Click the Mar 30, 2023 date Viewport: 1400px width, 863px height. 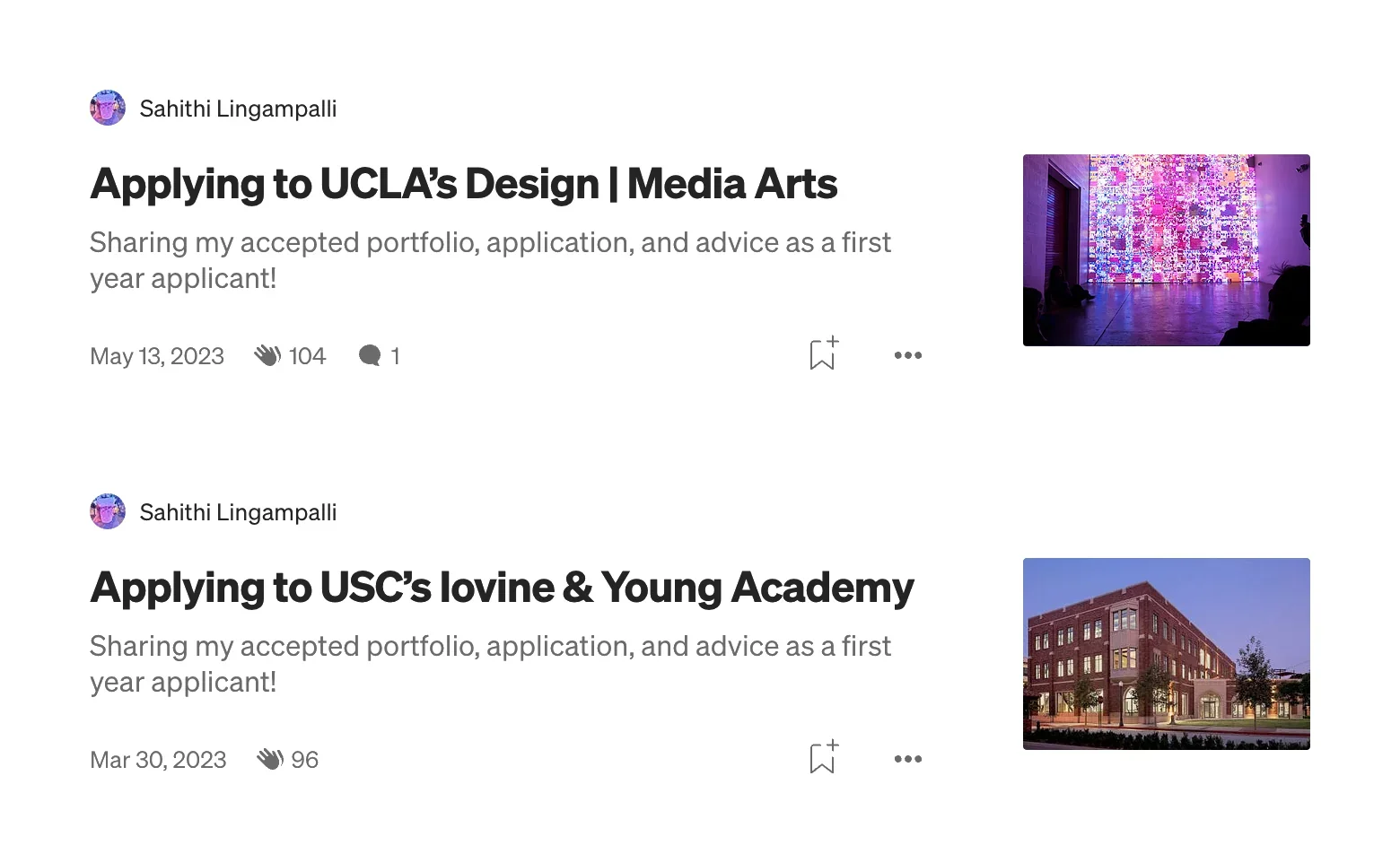tap(158, 760)
